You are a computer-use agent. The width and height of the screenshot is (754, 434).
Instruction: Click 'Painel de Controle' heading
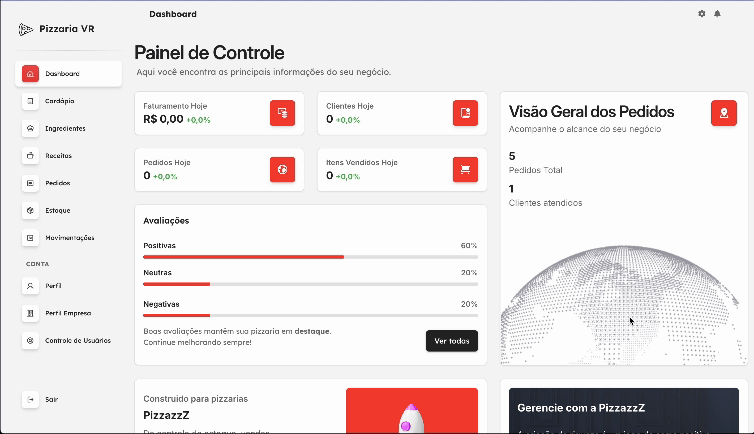tap(209, 53)
